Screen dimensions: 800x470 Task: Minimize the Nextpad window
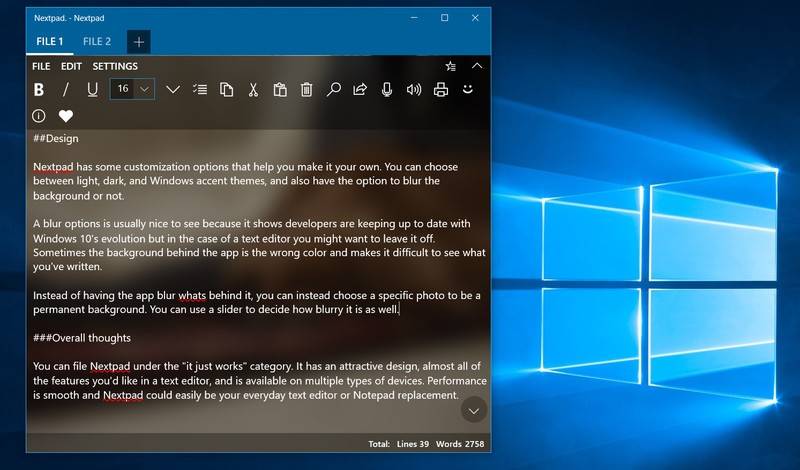click(414, 18)
